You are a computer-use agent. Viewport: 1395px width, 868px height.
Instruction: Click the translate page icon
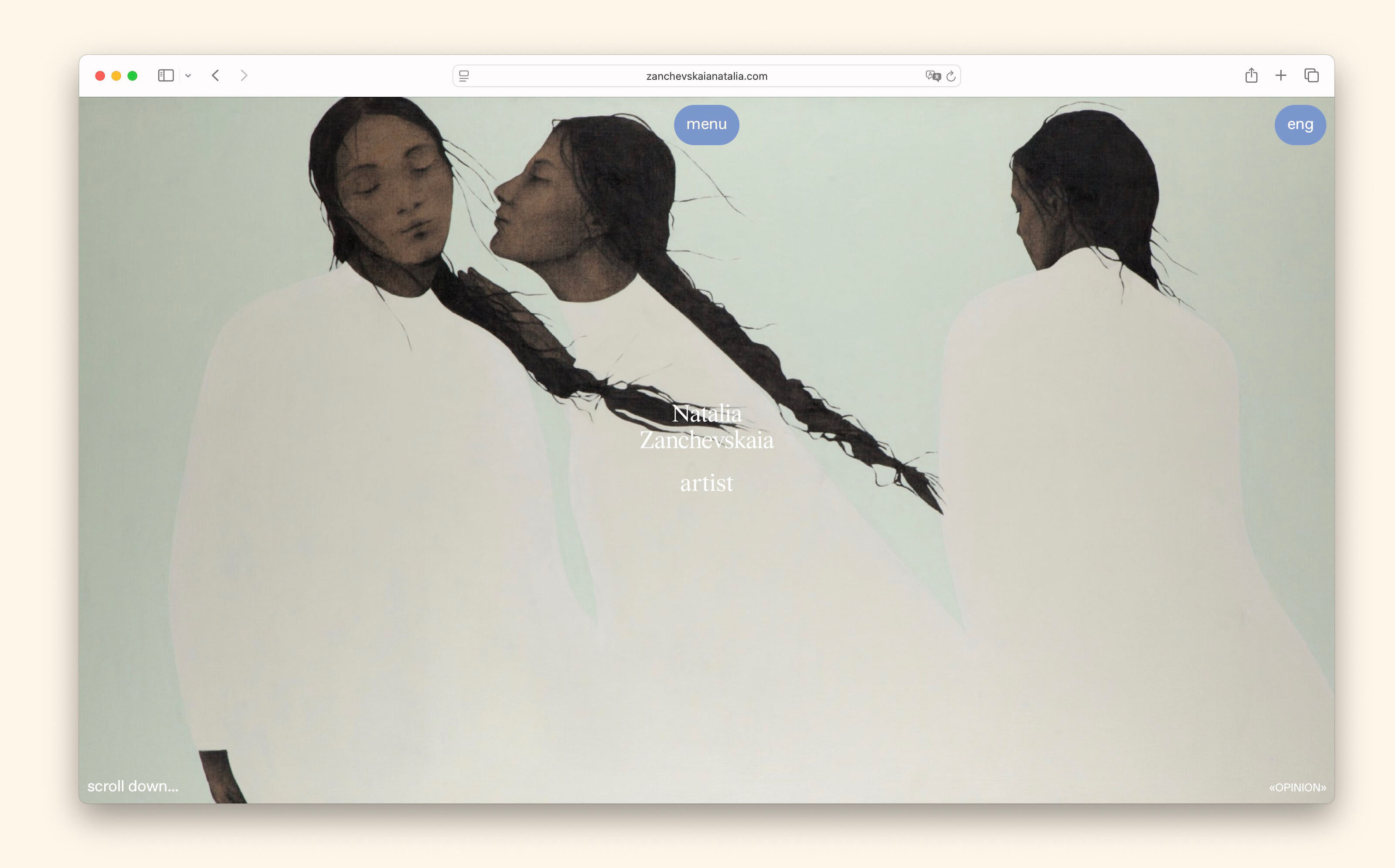932,76
